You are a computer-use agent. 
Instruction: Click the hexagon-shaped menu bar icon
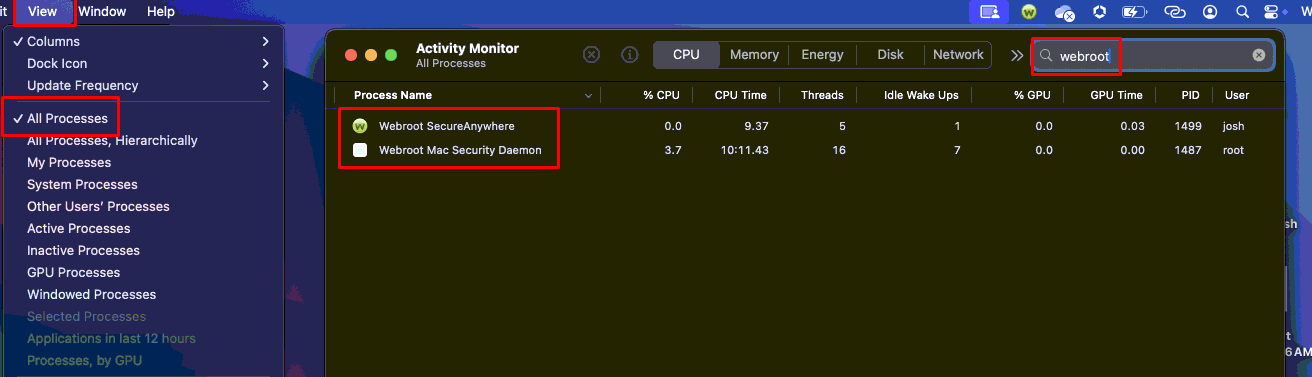point(1099,12)
